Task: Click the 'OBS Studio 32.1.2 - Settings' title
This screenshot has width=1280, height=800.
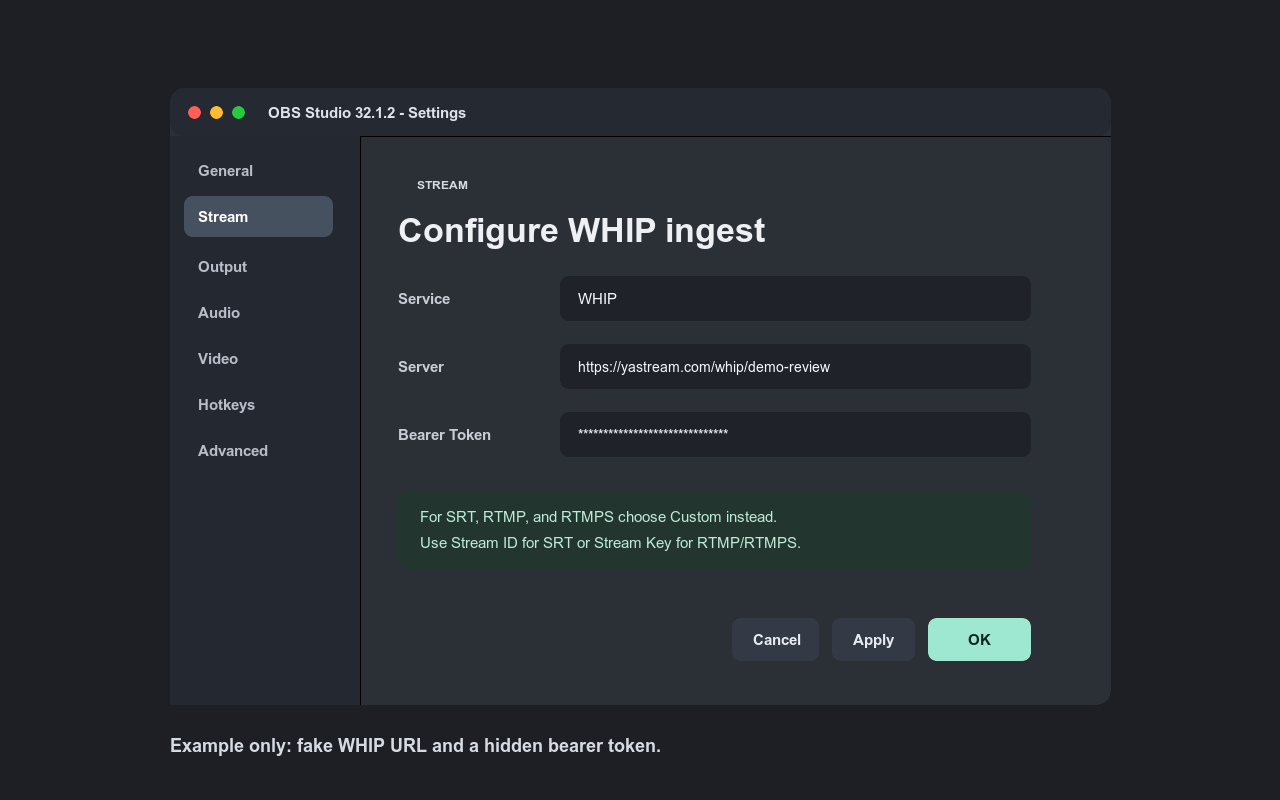Action: [x=367, y=113]
